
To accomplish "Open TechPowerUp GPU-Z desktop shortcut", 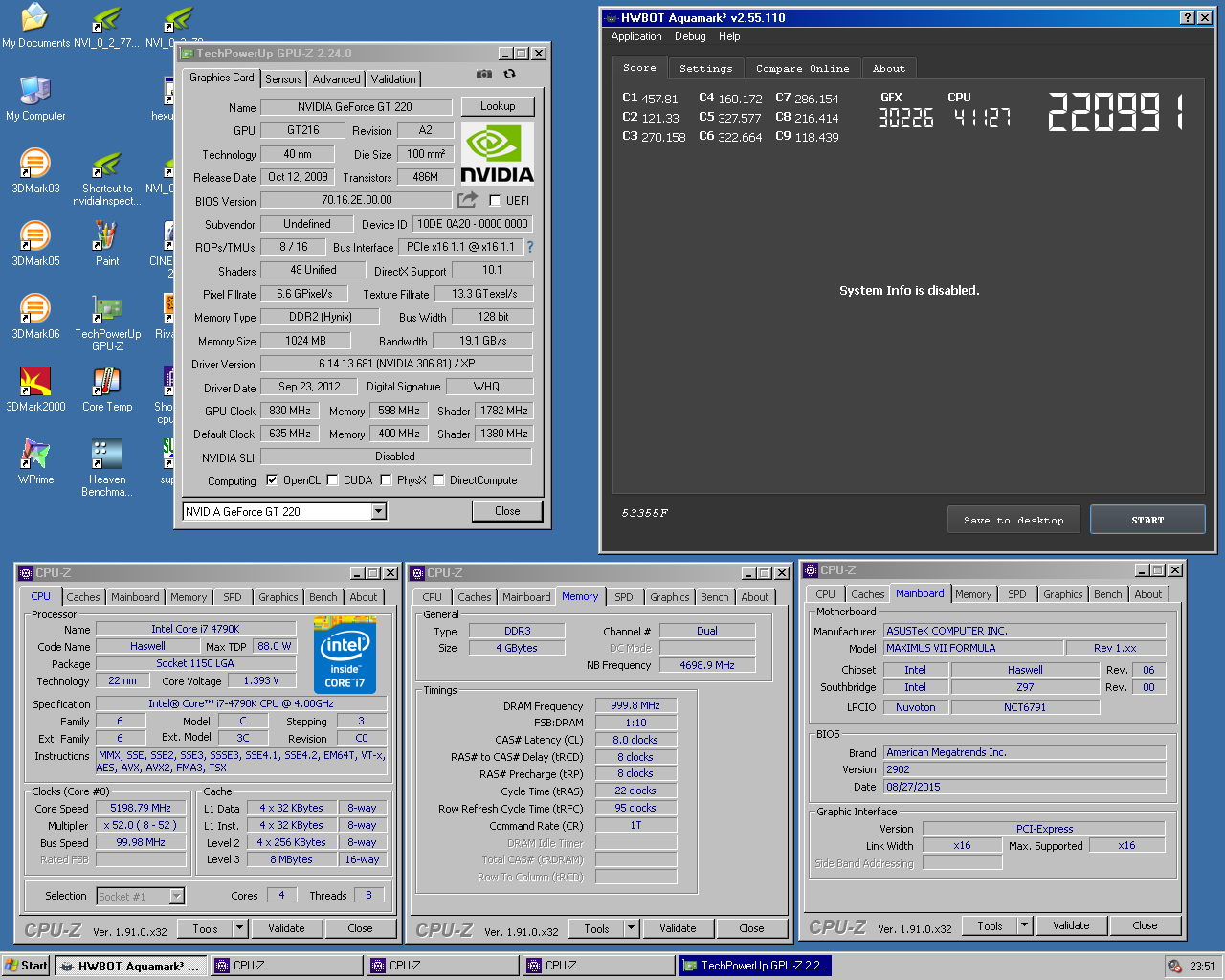I will tap(107, 323).
